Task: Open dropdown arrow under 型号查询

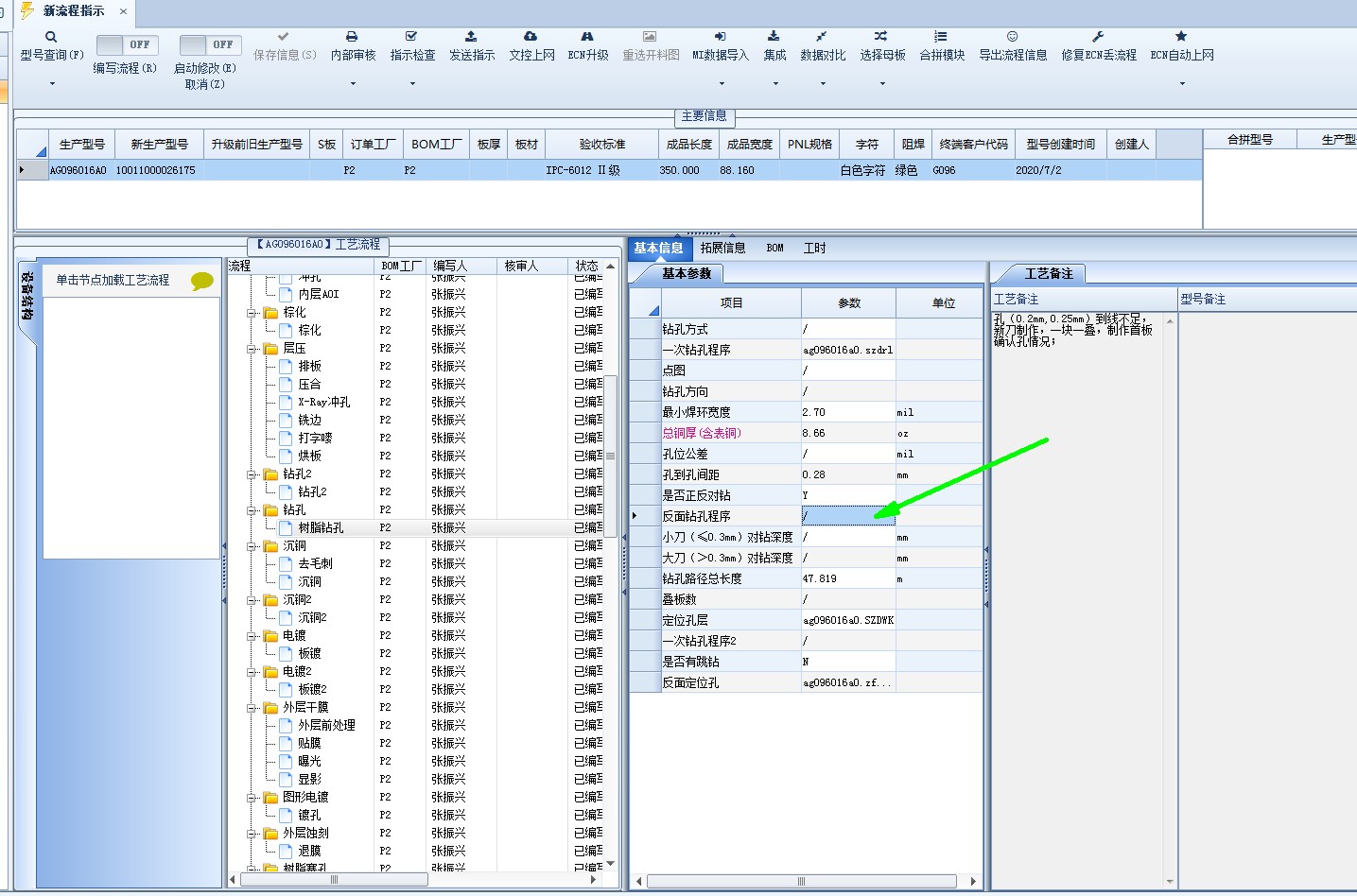Action: pyautogui.click(x=52, y=83)
